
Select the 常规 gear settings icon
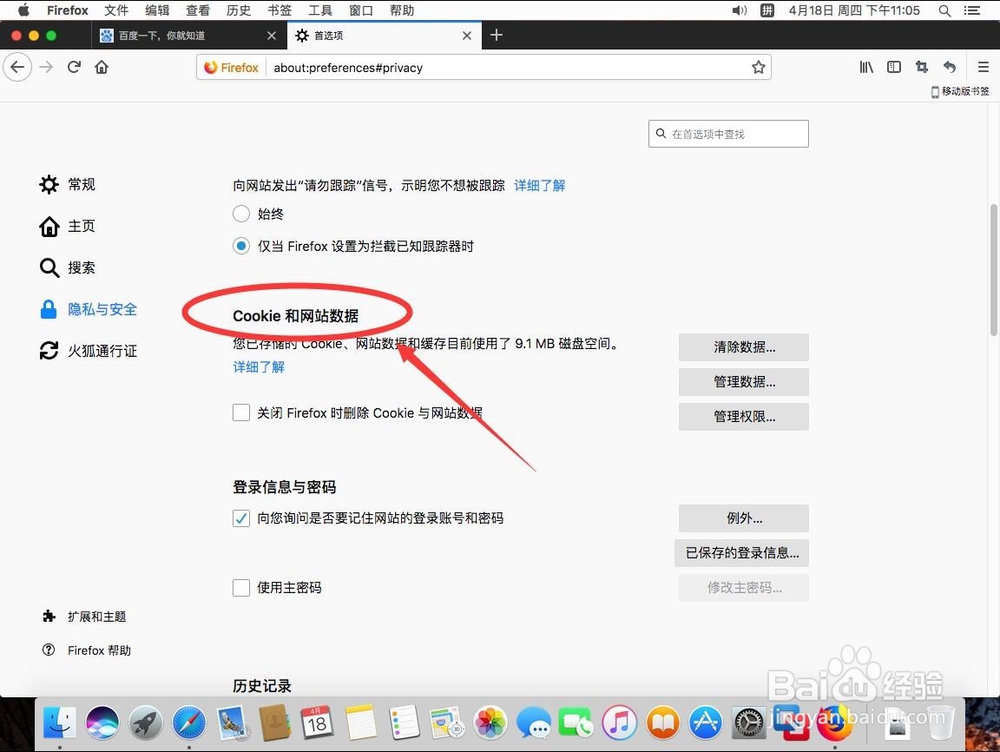48,184
